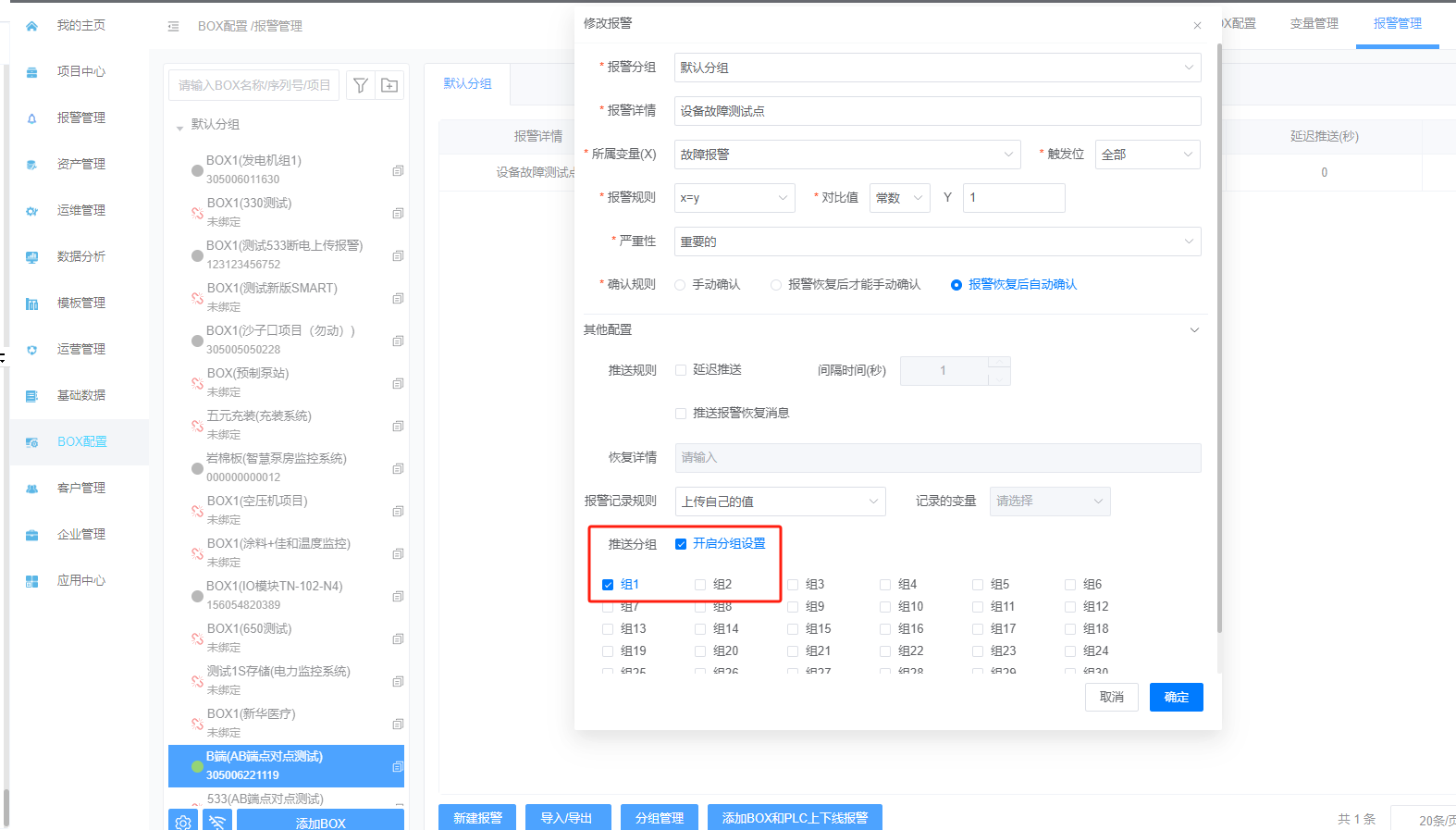Open 触发位 全部 dropdown
The image size is (1456, 830).
pyautogui.click(x=1147, y=155)
